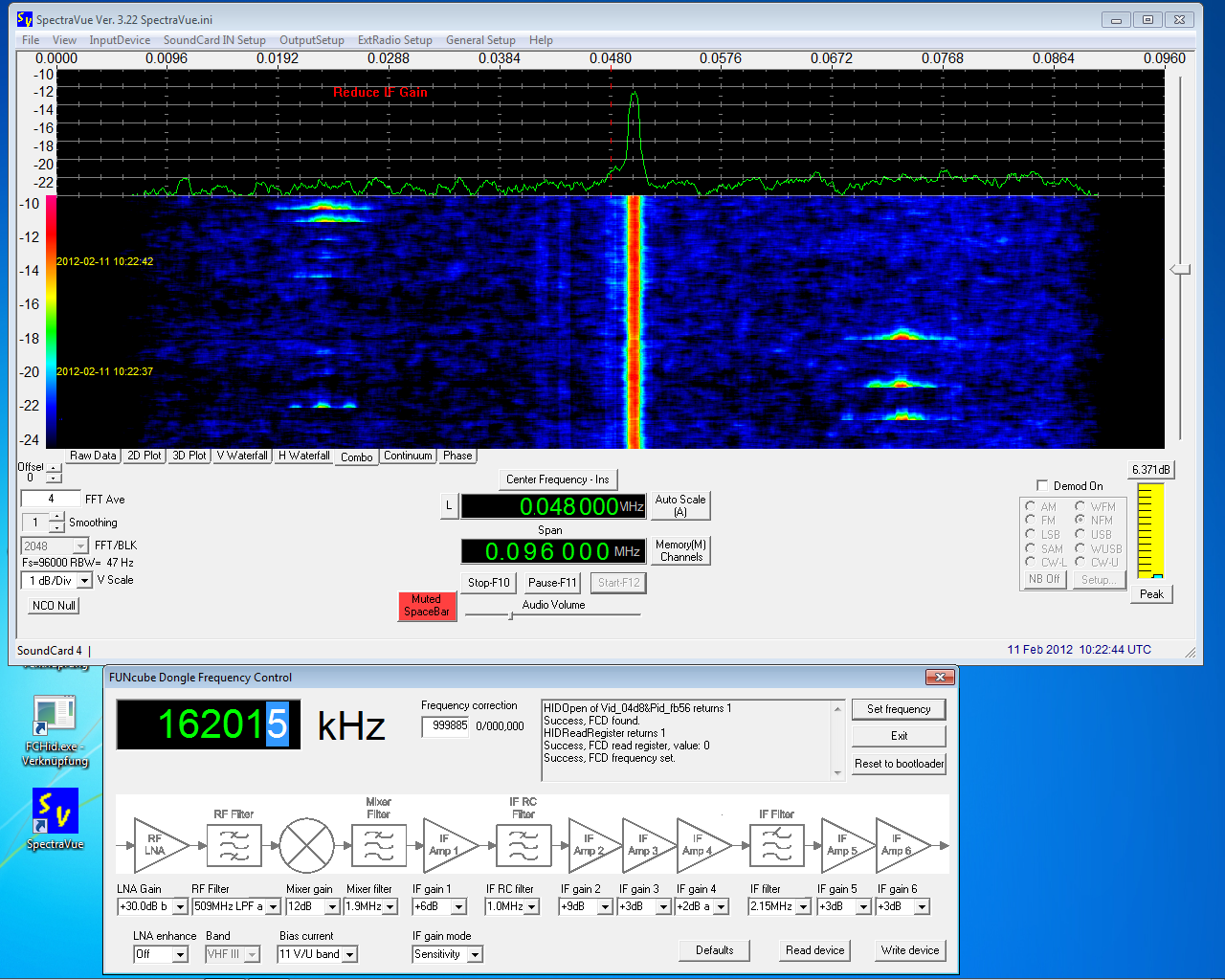Open the IF gain mode dropdown
Image resolution: width=1225 pixels, height=980 pixels.
[x=475, y=954]
